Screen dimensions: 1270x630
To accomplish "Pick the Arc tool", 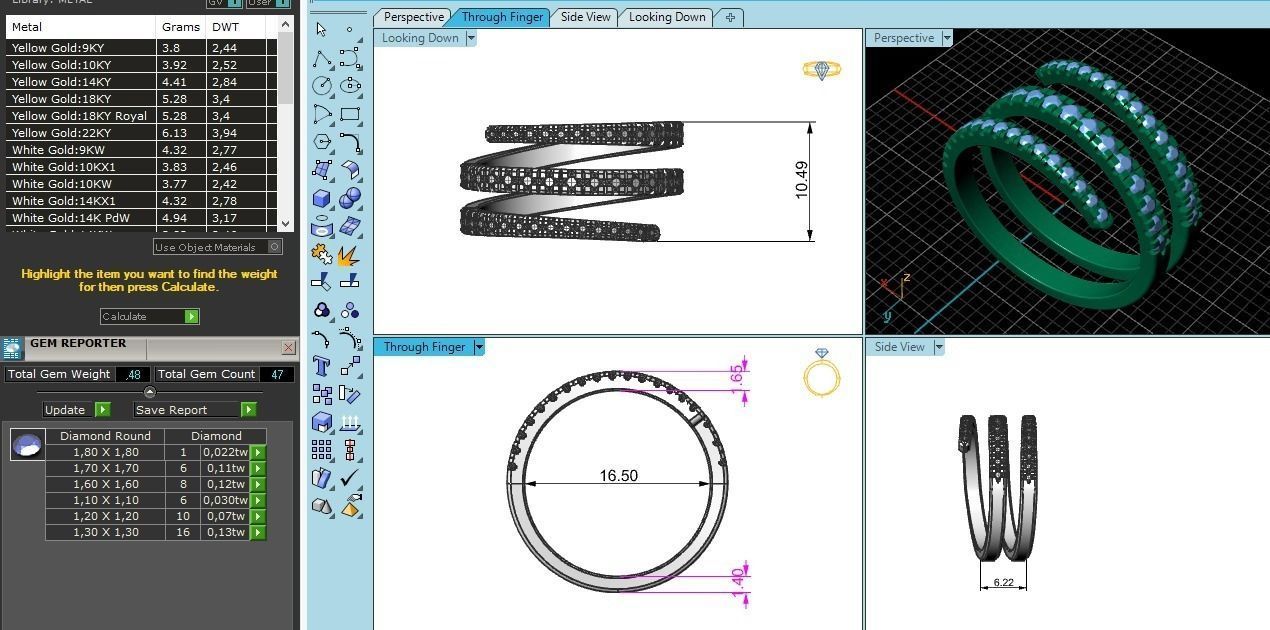I will pos(322,114).
